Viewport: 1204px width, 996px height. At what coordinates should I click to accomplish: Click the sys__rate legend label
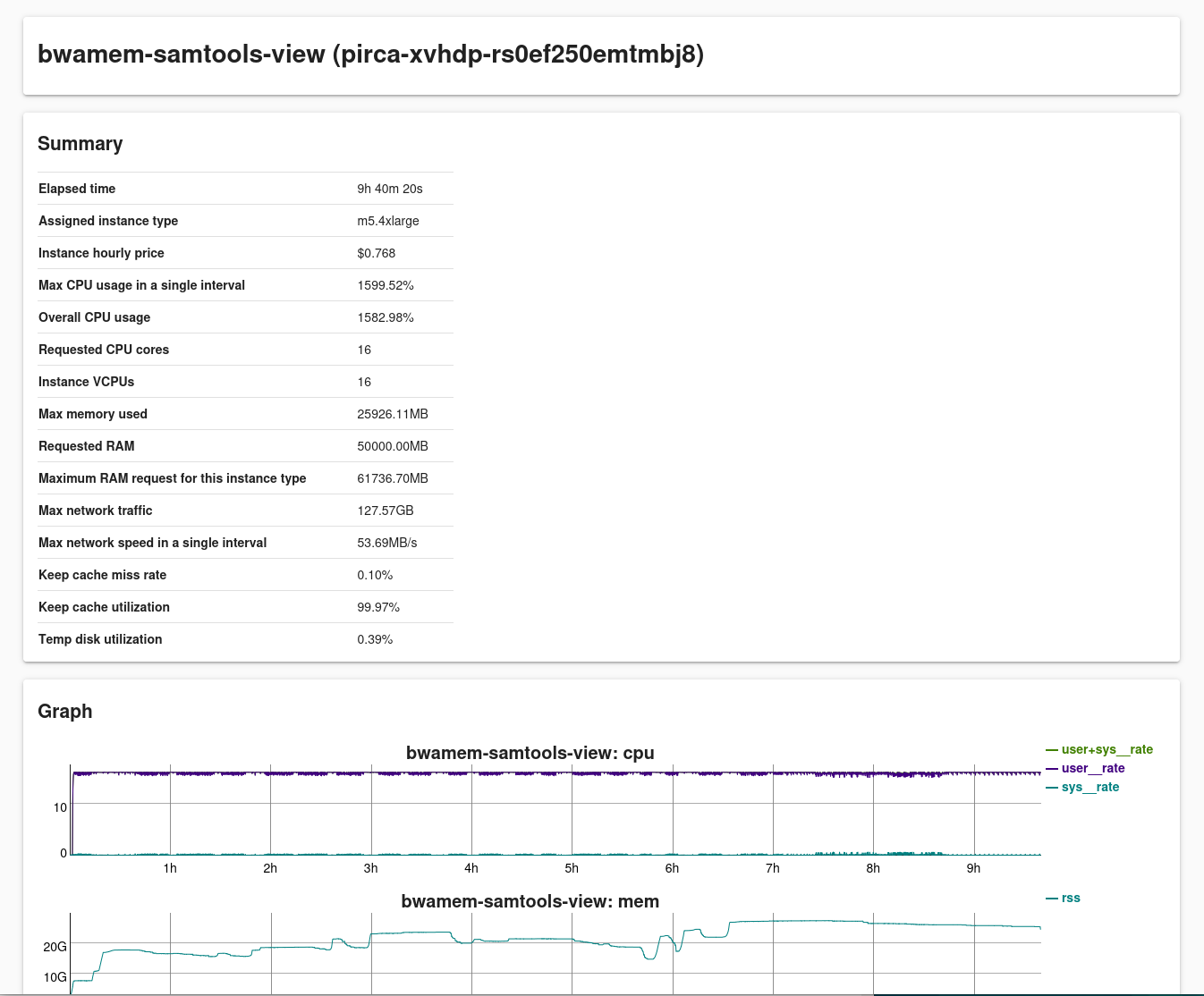point(1090,787)
